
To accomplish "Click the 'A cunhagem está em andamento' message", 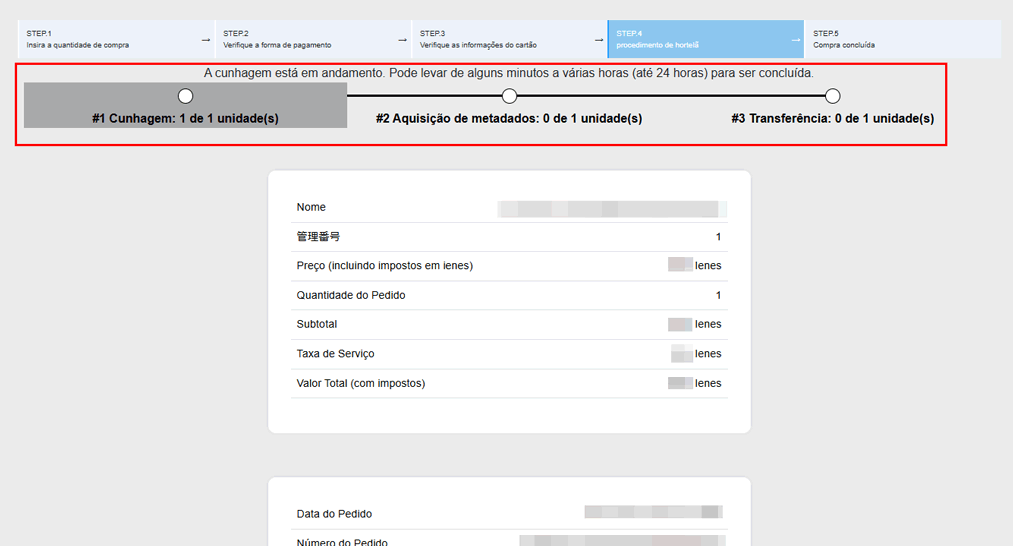I will click(x=508, y=73).
